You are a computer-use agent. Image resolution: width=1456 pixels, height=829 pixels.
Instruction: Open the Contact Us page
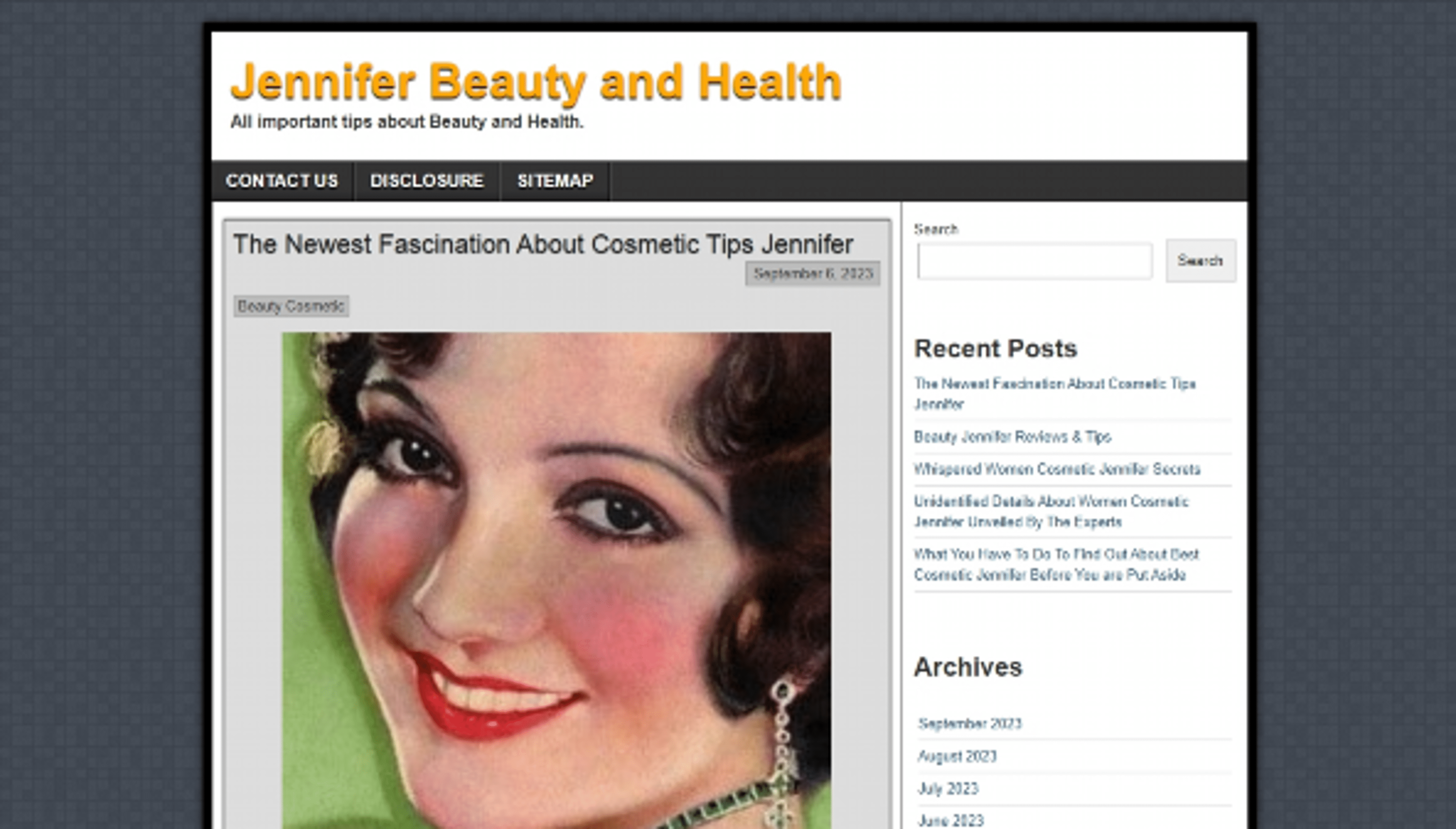282,181
